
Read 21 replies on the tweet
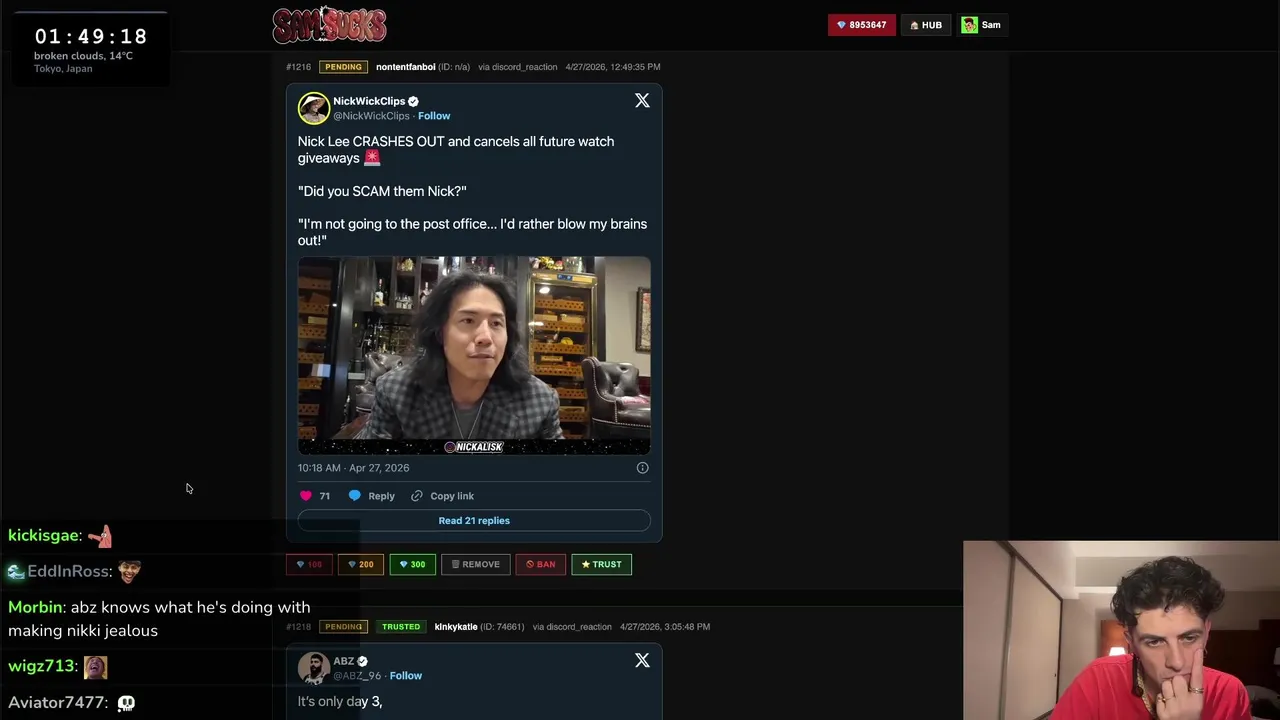[474, 521]
